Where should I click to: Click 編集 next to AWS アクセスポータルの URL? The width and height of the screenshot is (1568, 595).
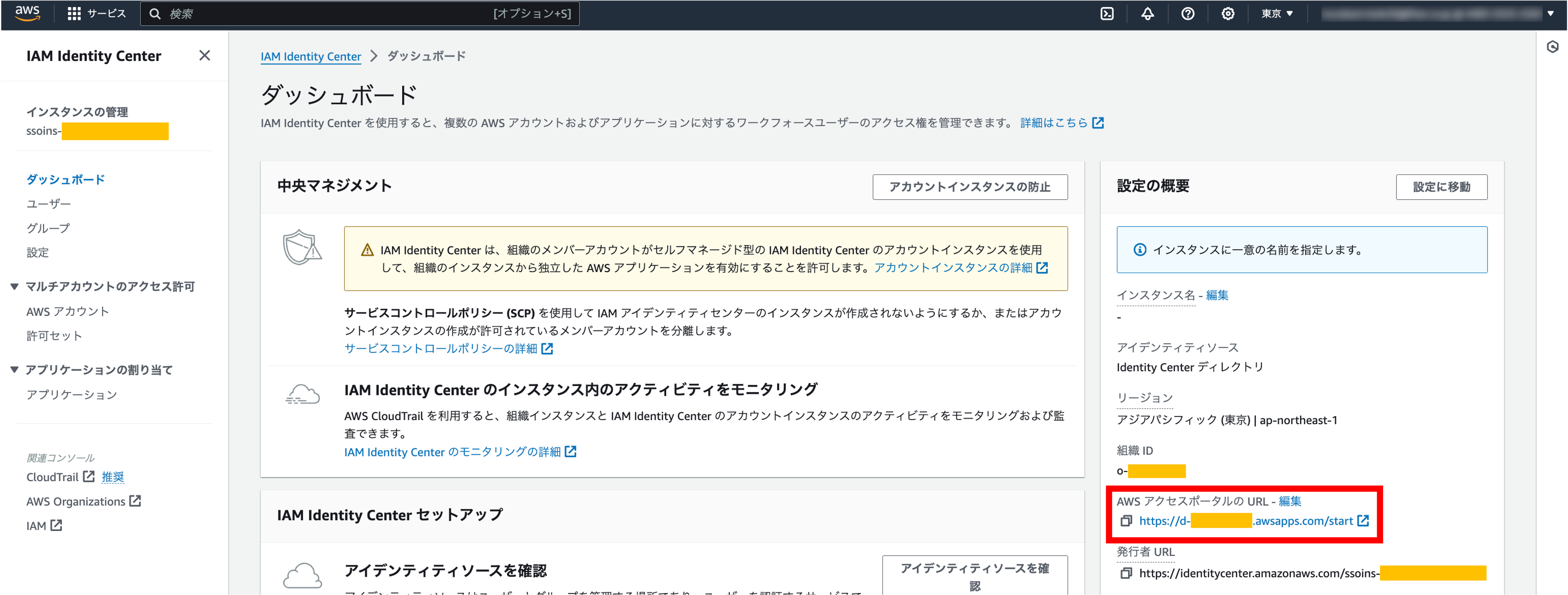coord(1290,501)
